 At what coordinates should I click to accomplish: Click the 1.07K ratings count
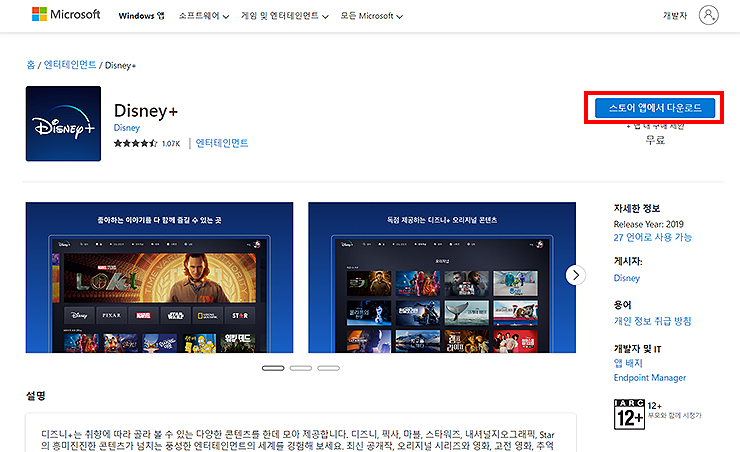click(x=171, y=143)
